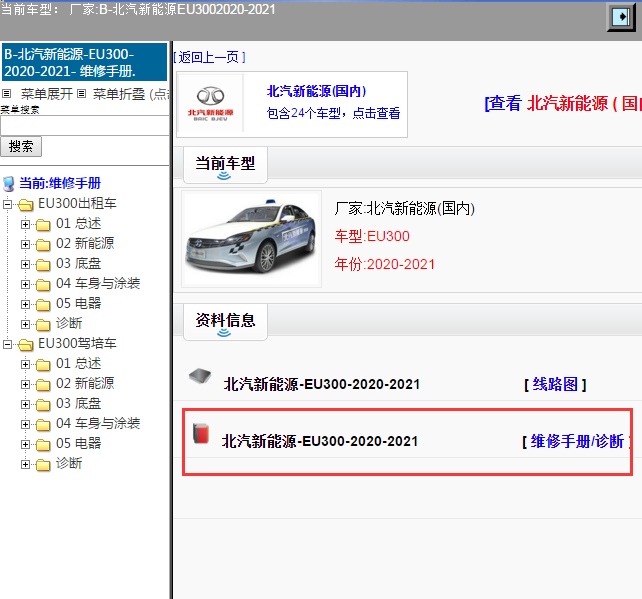The width and height of the screenshot is (642, 599).
Task: Select 当前:维修手册 tree root
Action: (x=60, y=183)
